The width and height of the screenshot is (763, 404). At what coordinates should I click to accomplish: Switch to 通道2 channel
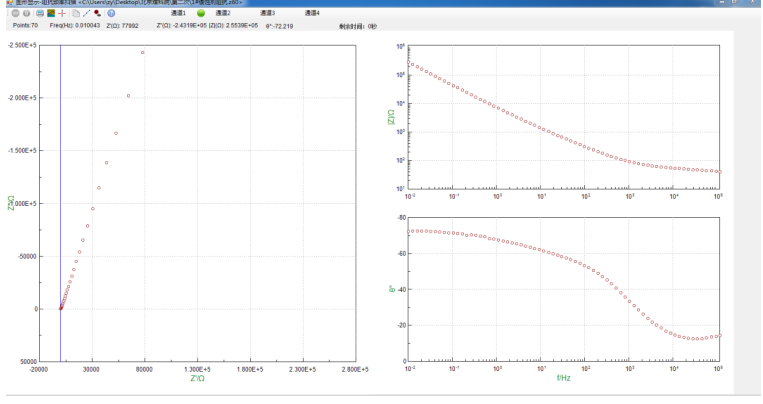pyautogui.click(x=222, y=13)
